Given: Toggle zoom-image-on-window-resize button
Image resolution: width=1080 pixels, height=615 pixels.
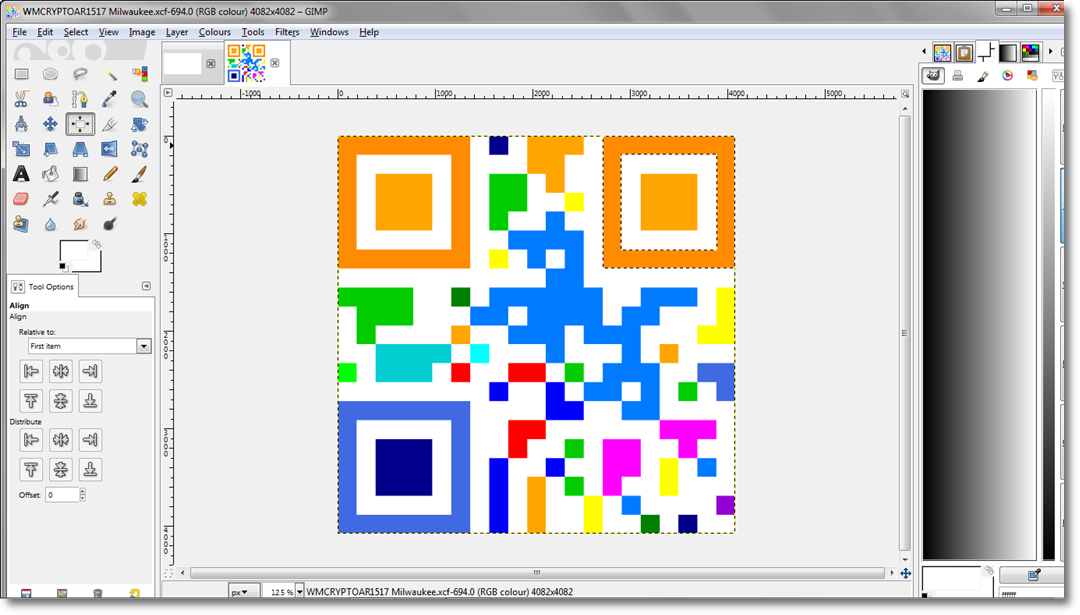Looking at the screenshot, I should (905, 94).
